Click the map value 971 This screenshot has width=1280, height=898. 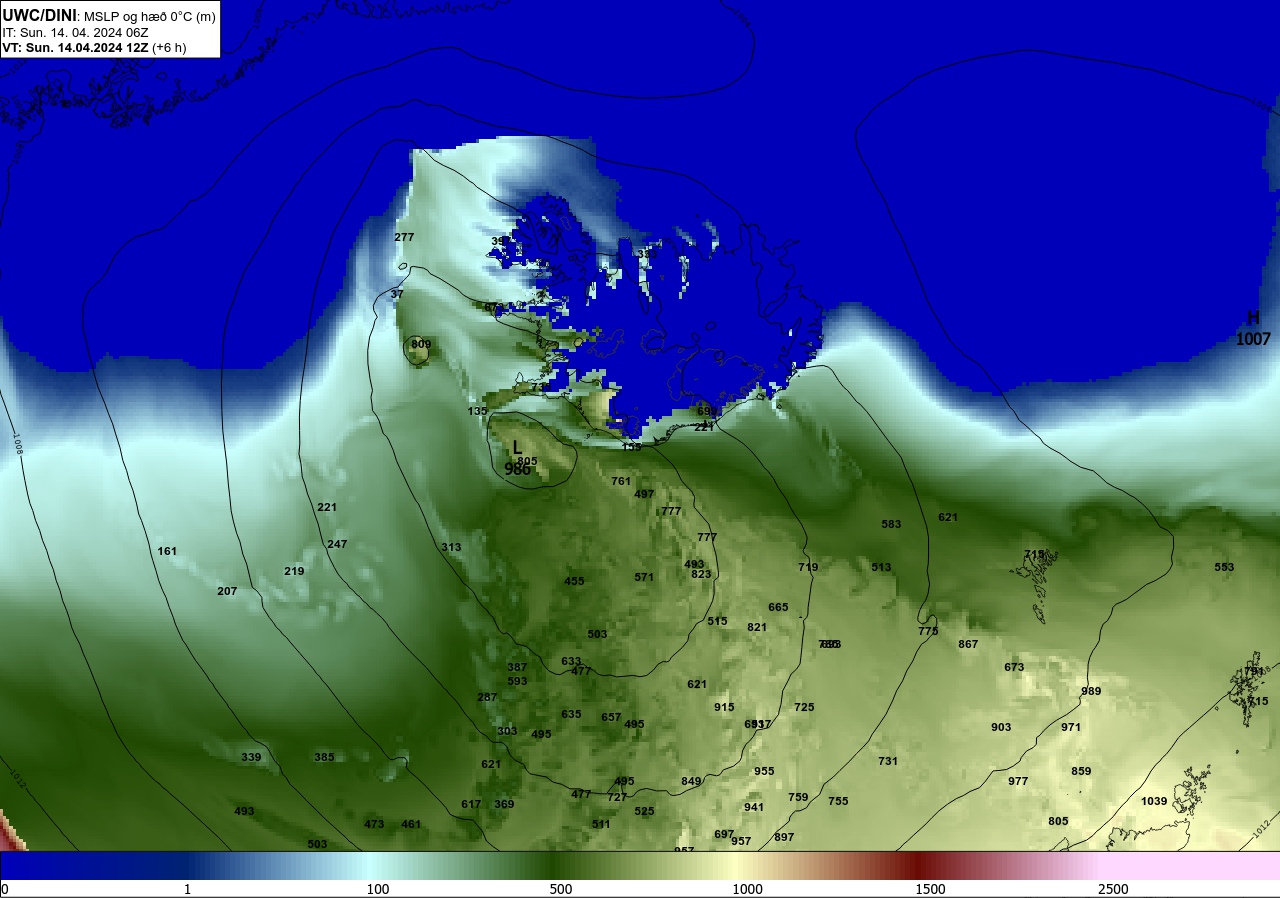tap(1071, 727)
